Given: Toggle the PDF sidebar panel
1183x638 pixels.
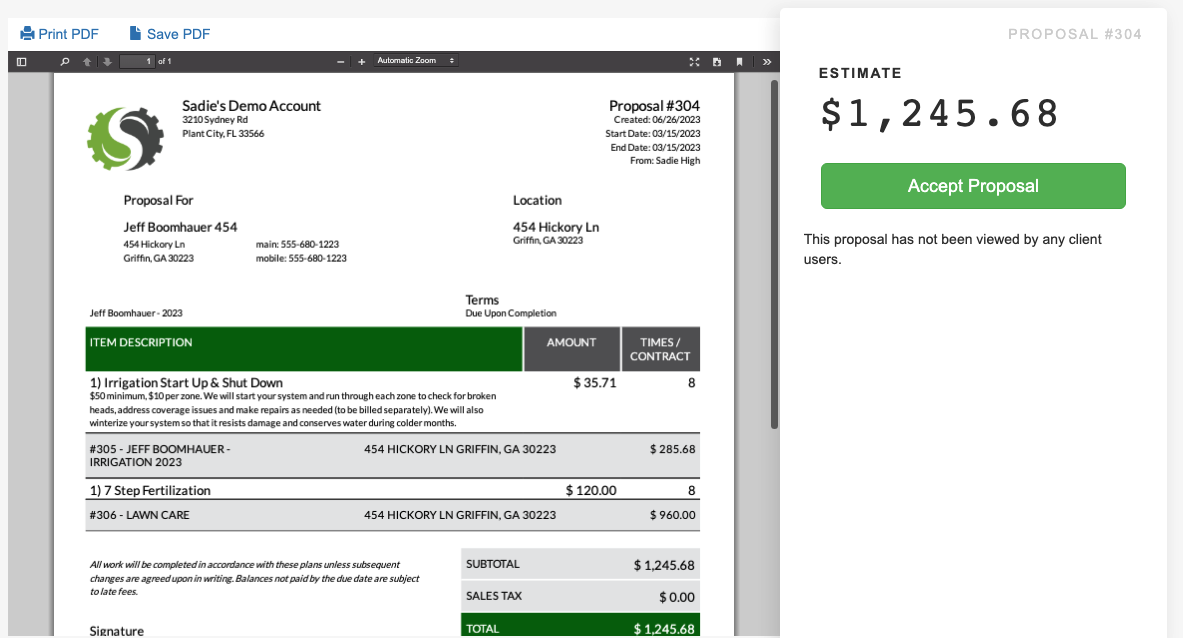Looking at the screenshot, I should [x=21, y=61].
